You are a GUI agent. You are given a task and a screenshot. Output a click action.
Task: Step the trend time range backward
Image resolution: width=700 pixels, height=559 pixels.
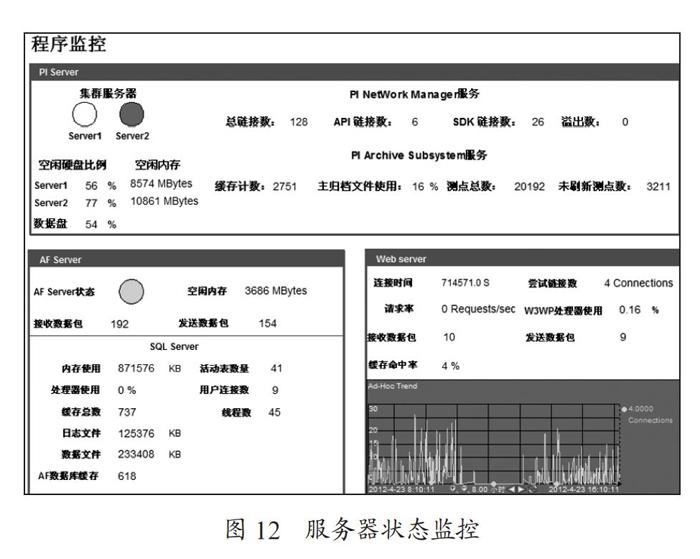[x=512, y=489]
